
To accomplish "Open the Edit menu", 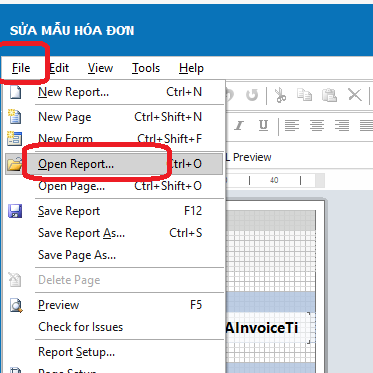I will 59,68.
